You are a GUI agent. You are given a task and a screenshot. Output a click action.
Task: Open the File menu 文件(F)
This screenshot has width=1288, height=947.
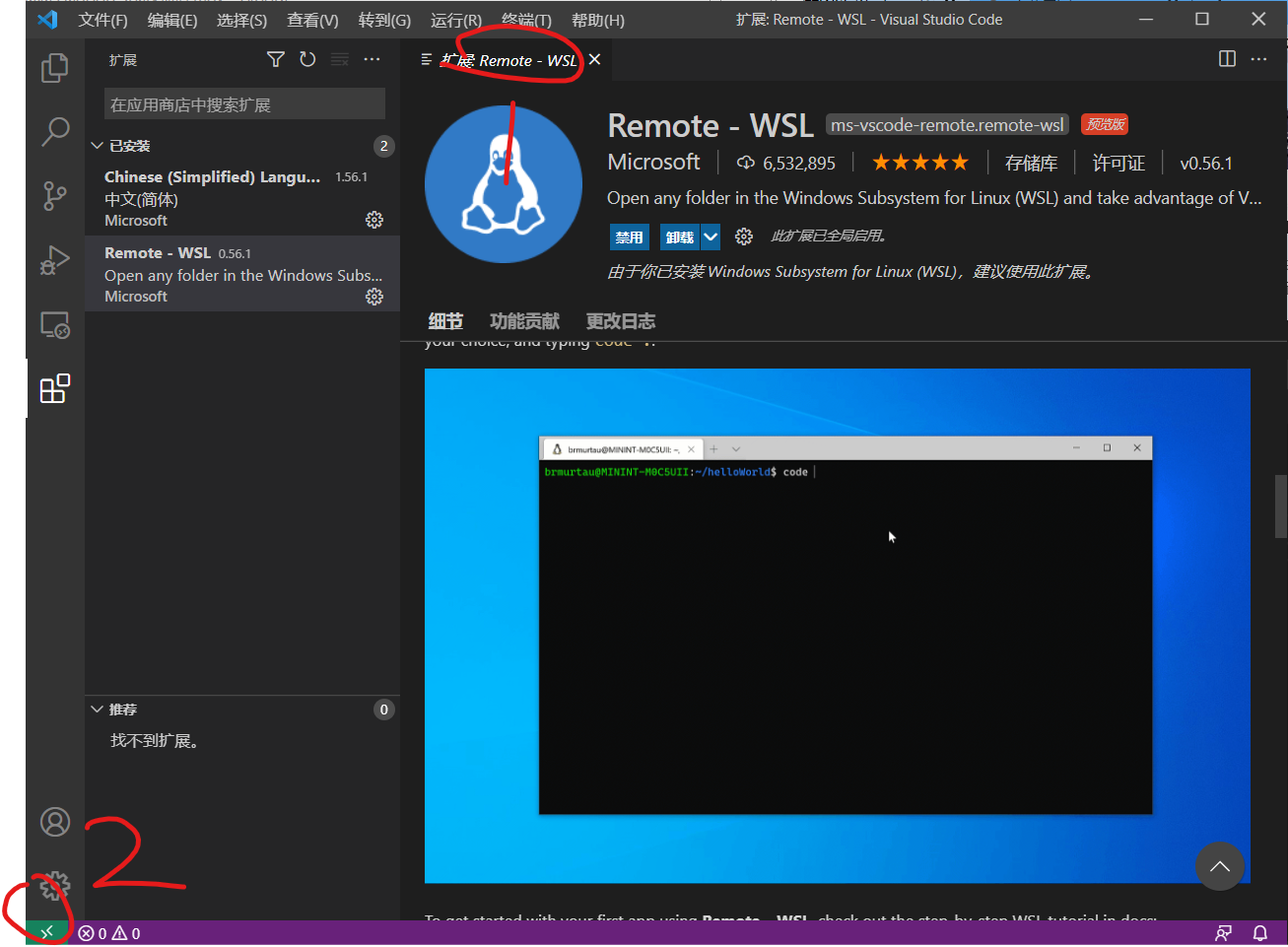[103, 20]
